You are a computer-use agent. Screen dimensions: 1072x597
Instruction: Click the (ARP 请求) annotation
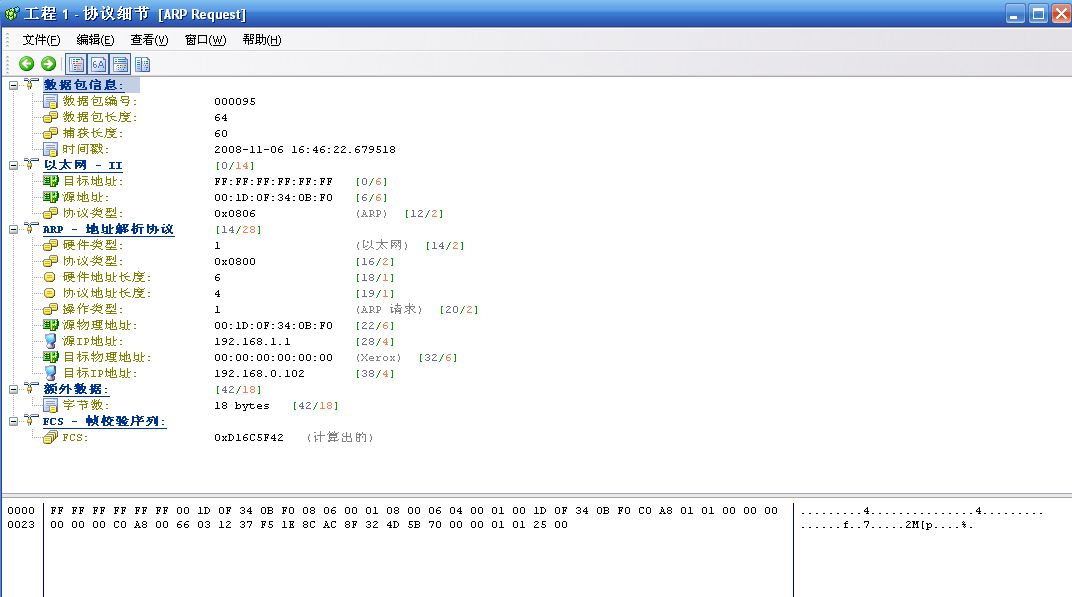point(389,309)
